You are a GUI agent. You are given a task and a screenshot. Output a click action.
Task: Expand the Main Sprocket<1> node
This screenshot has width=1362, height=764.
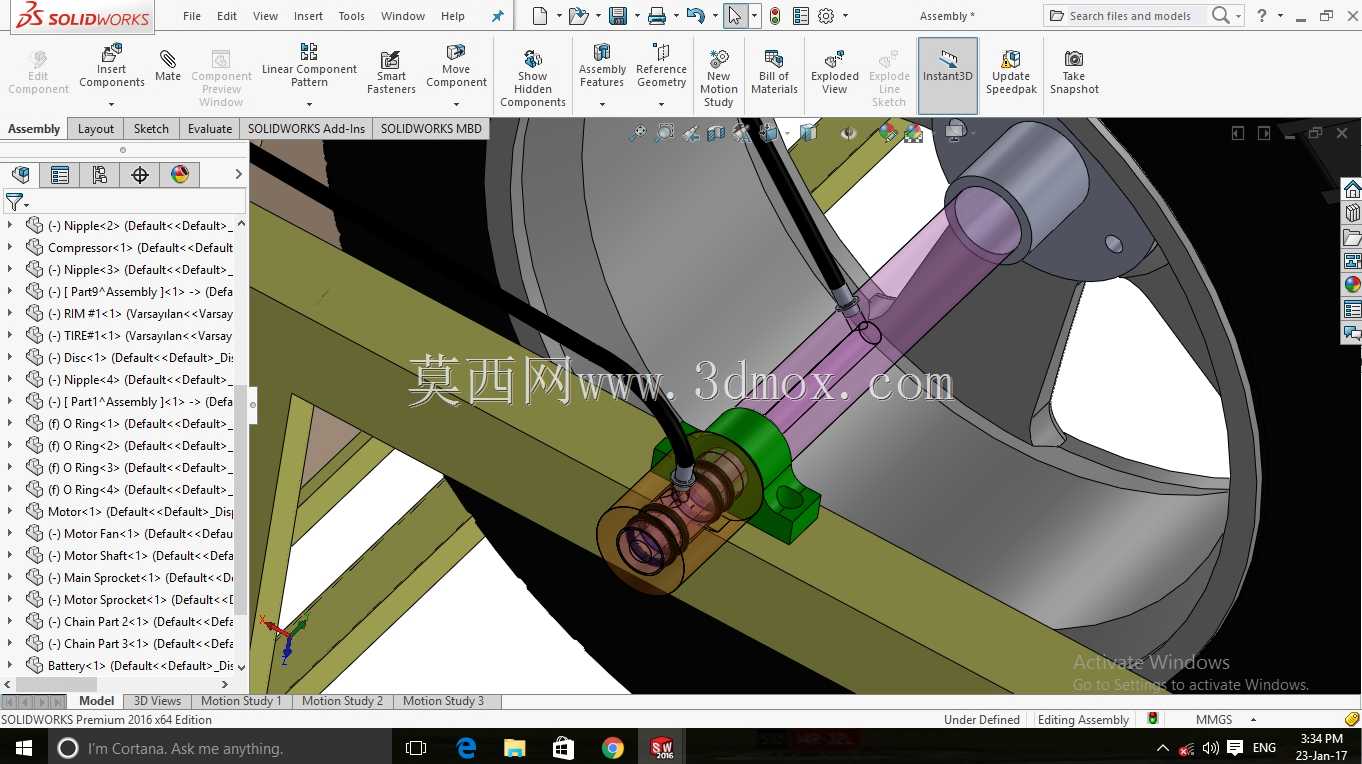tap(10, 578)
